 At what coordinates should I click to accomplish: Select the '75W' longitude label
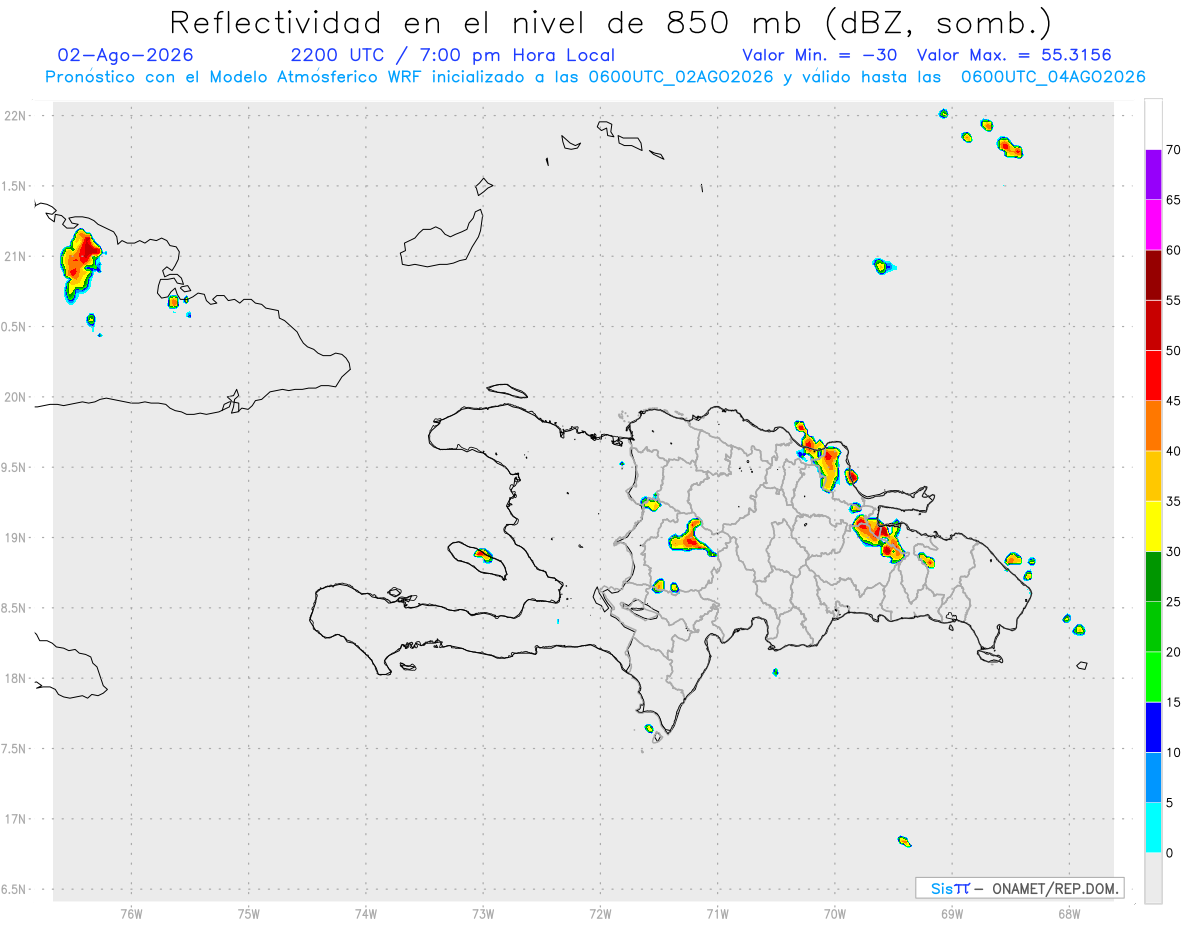point(249,913)
